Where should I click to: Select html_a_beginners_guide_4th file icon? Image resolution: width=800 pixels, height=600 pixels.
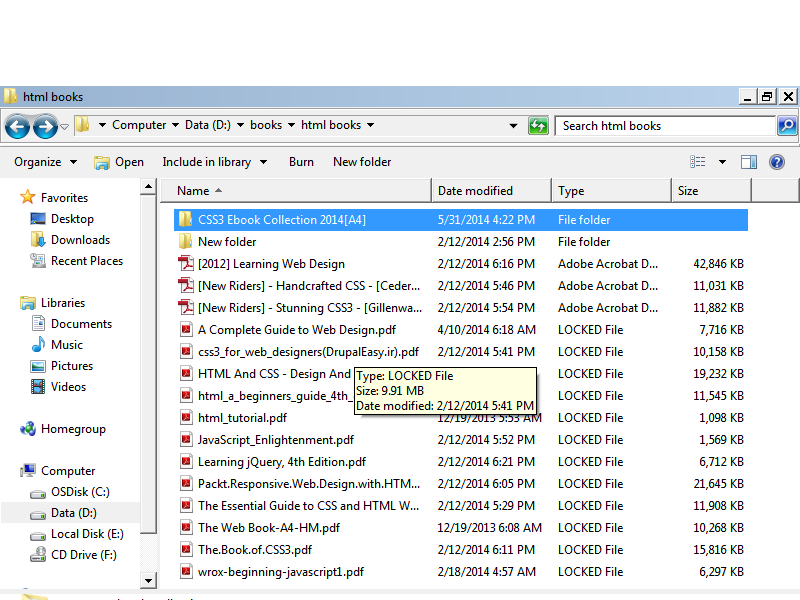click(186, 395)
